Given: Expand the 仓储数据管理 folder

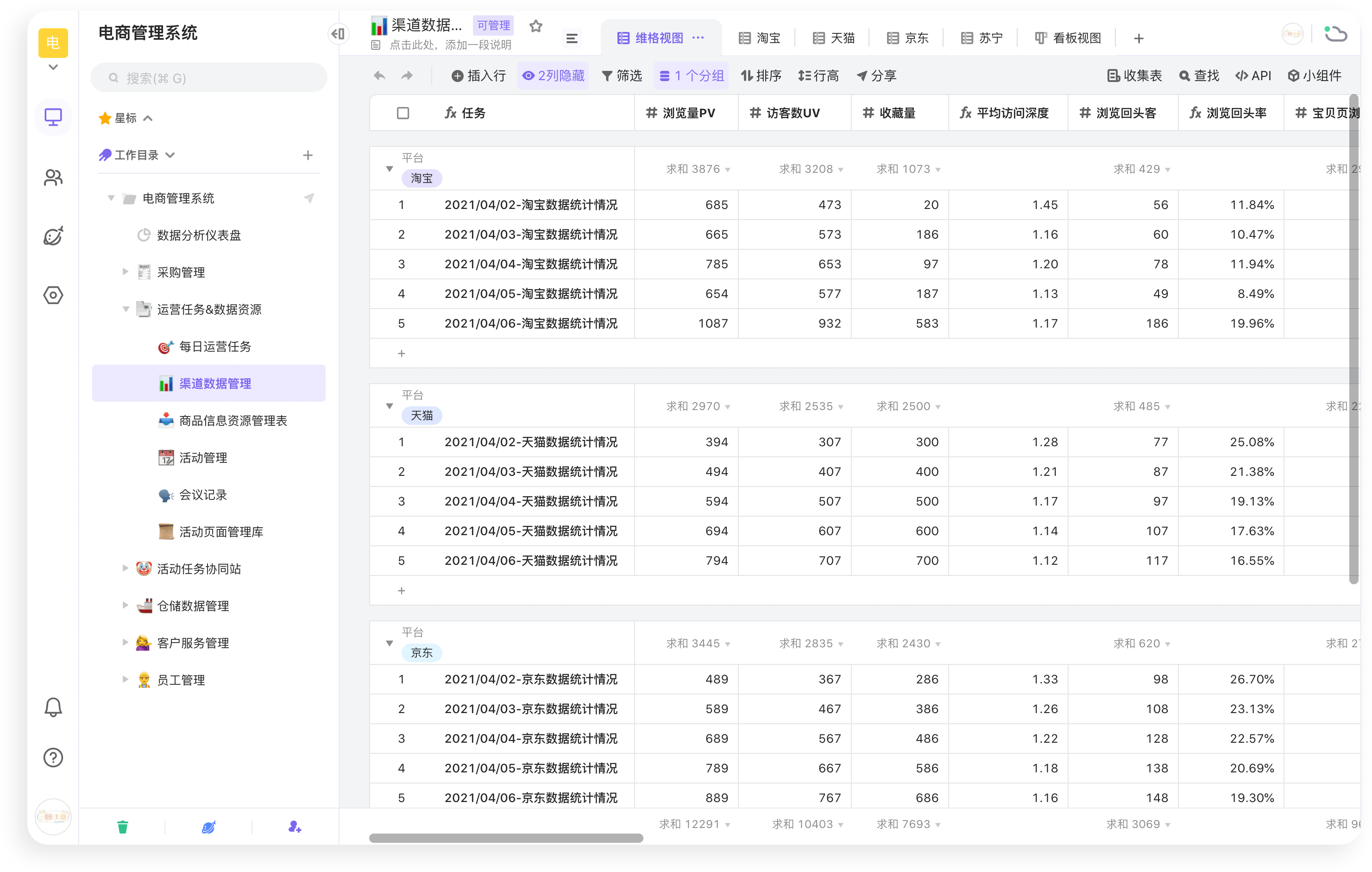Looking at the screenshot, I should pos(126,605).
